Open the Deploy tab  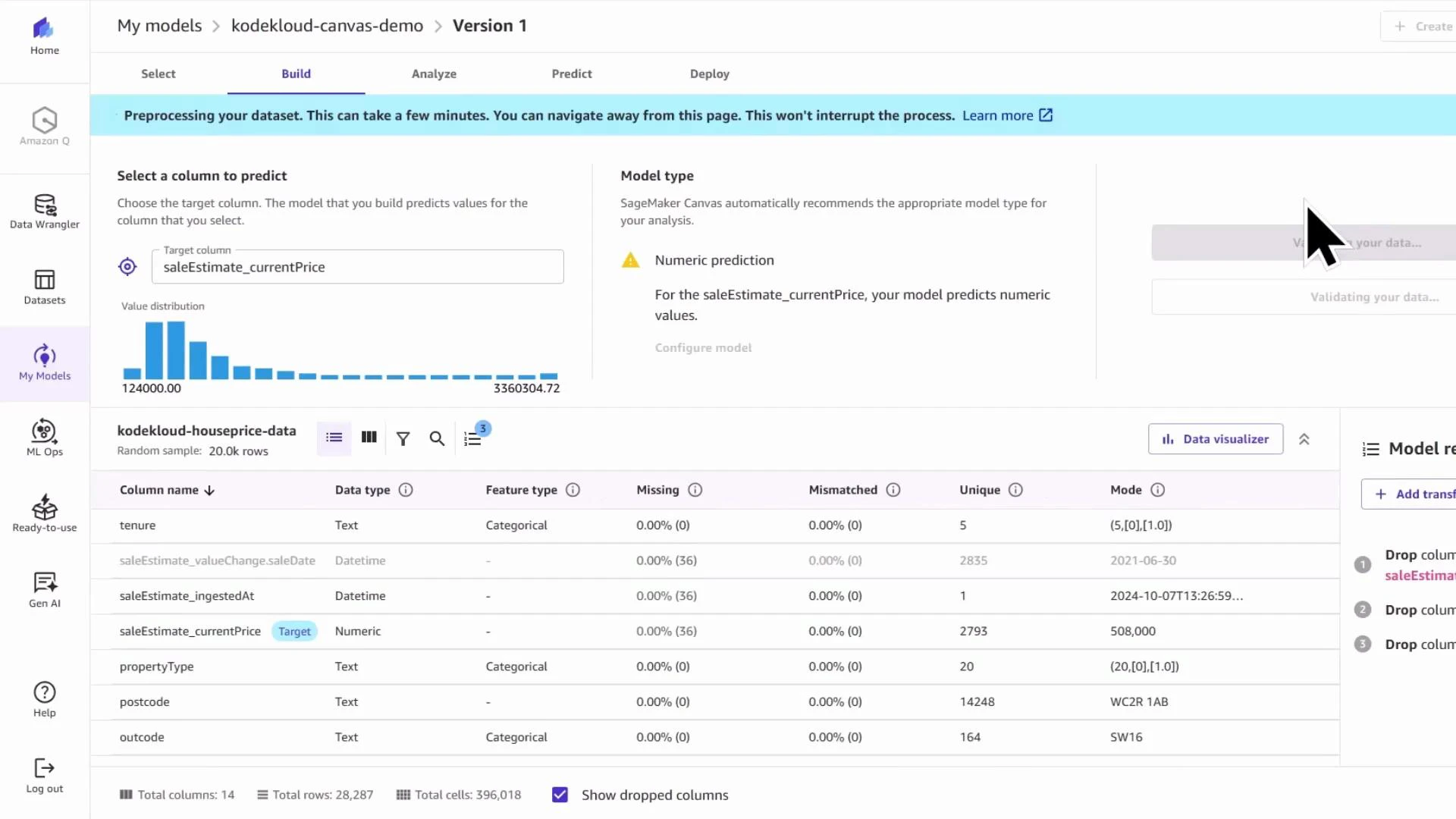pyautogui.click(x=709, y=74)
